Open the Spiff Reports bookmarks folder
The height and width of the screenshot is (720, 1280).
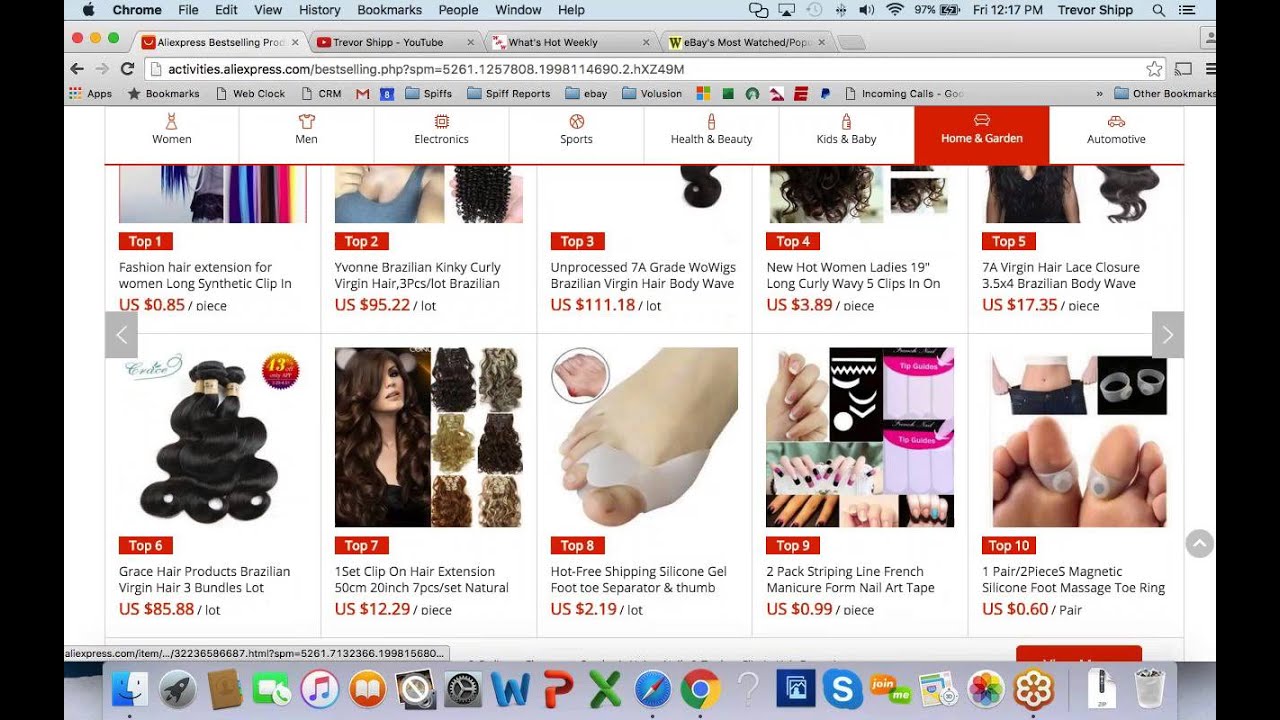[x=509, y=94]
